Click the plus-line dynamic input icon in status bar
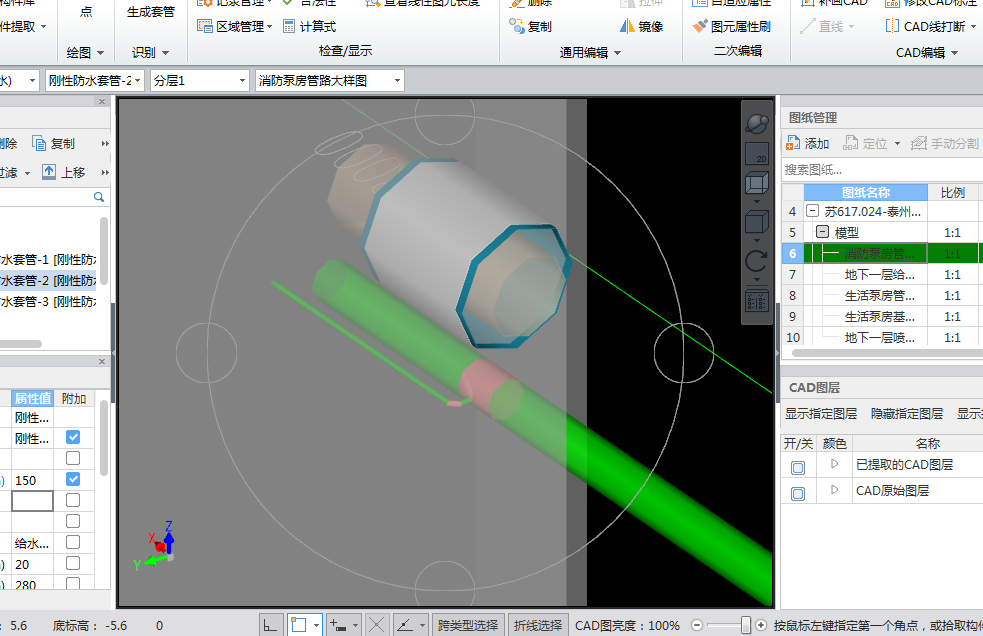The height and width of the screenshot is (636, 983). 339,625
